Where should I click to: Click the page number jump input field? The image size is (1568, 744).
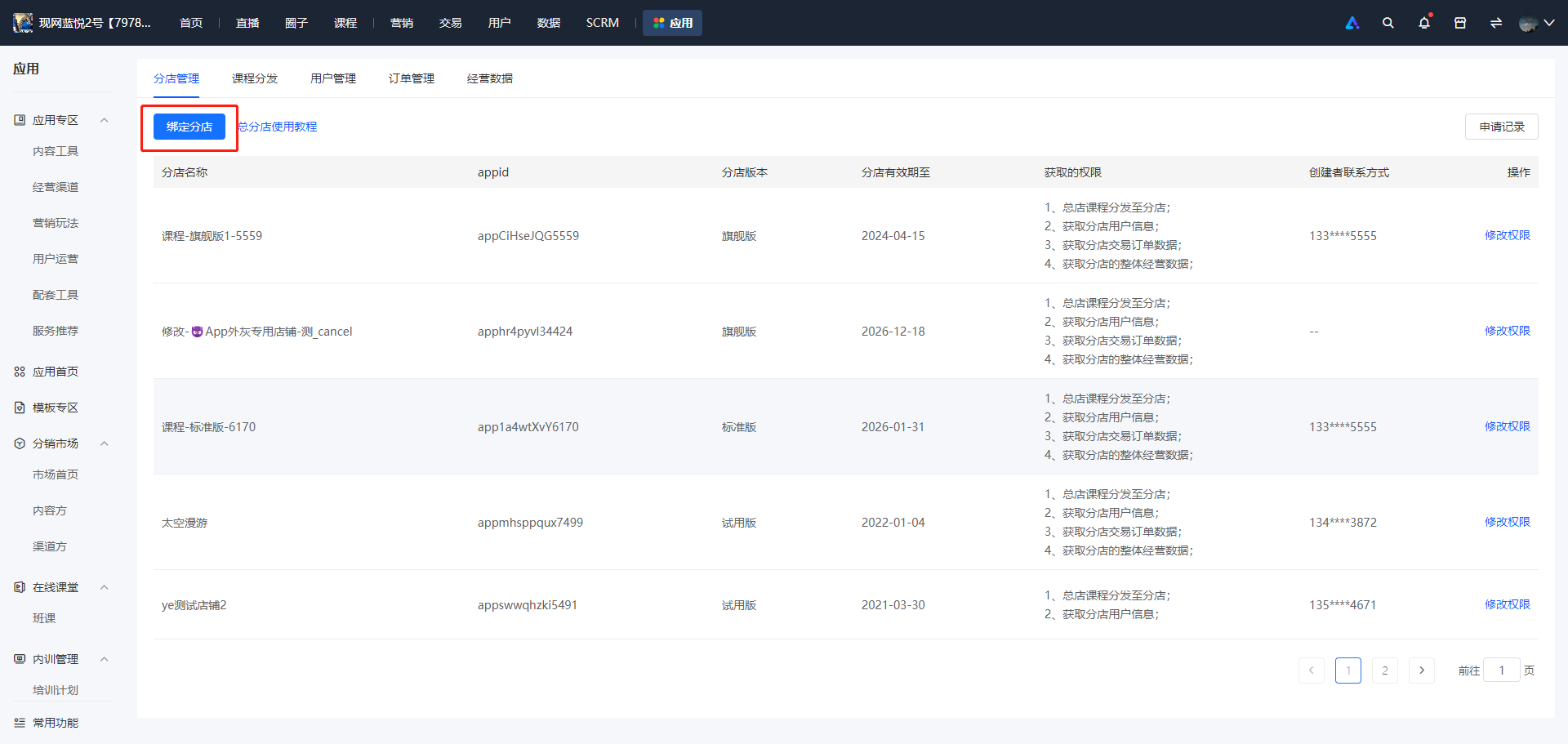pyautogui.click(x=1502, y=670)
